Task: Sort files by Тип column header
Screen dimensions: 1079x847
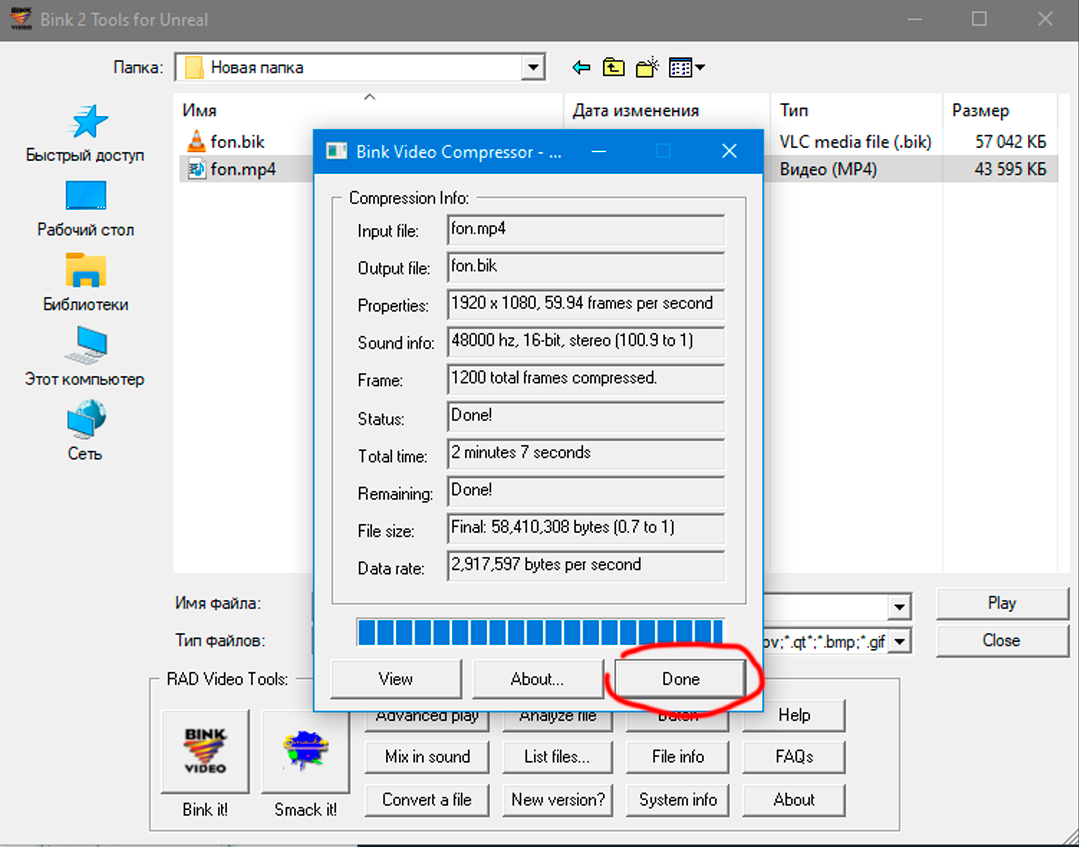Action: click(x=856, y=110)
